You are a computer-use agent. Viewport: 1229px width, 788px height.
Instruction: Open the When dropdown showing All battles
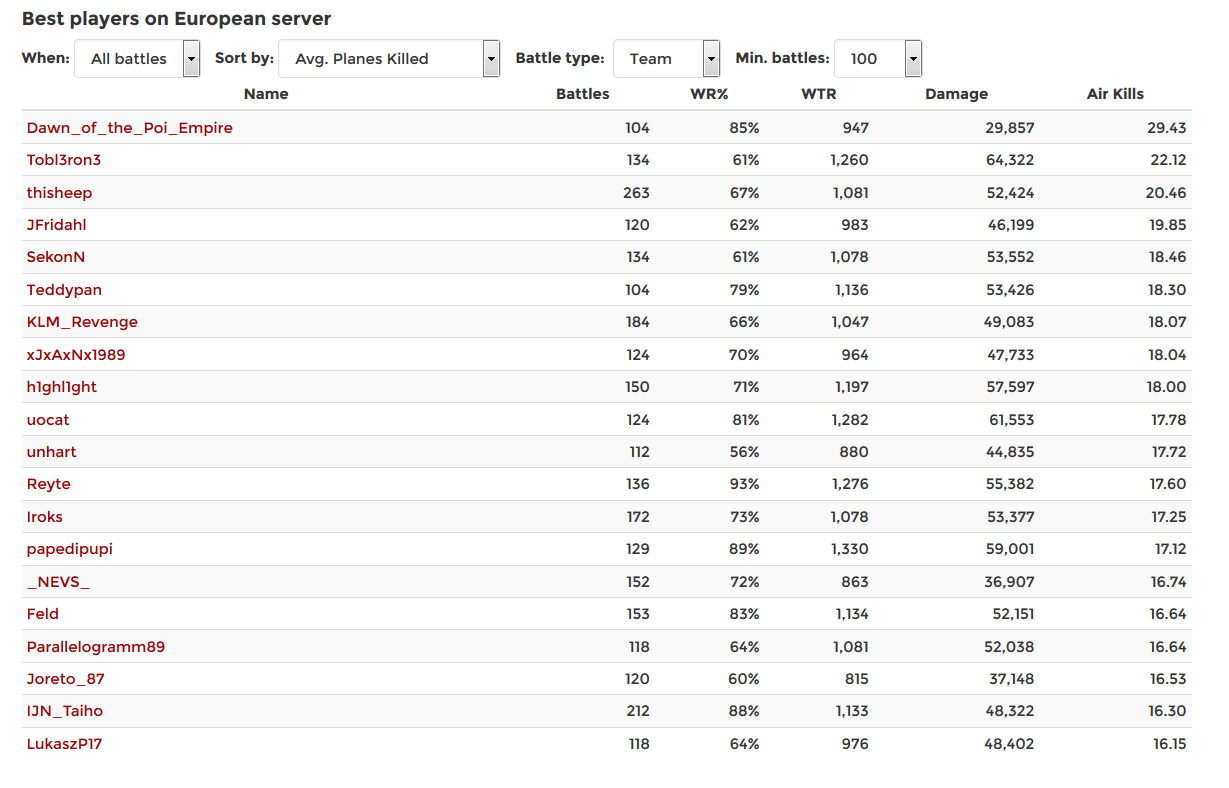point(138,59)
